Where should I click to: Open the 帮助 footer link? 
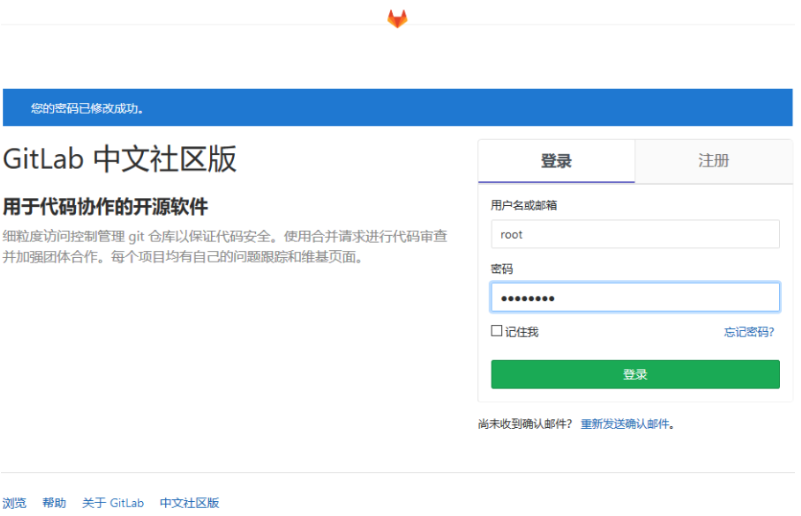click(54, 503)
